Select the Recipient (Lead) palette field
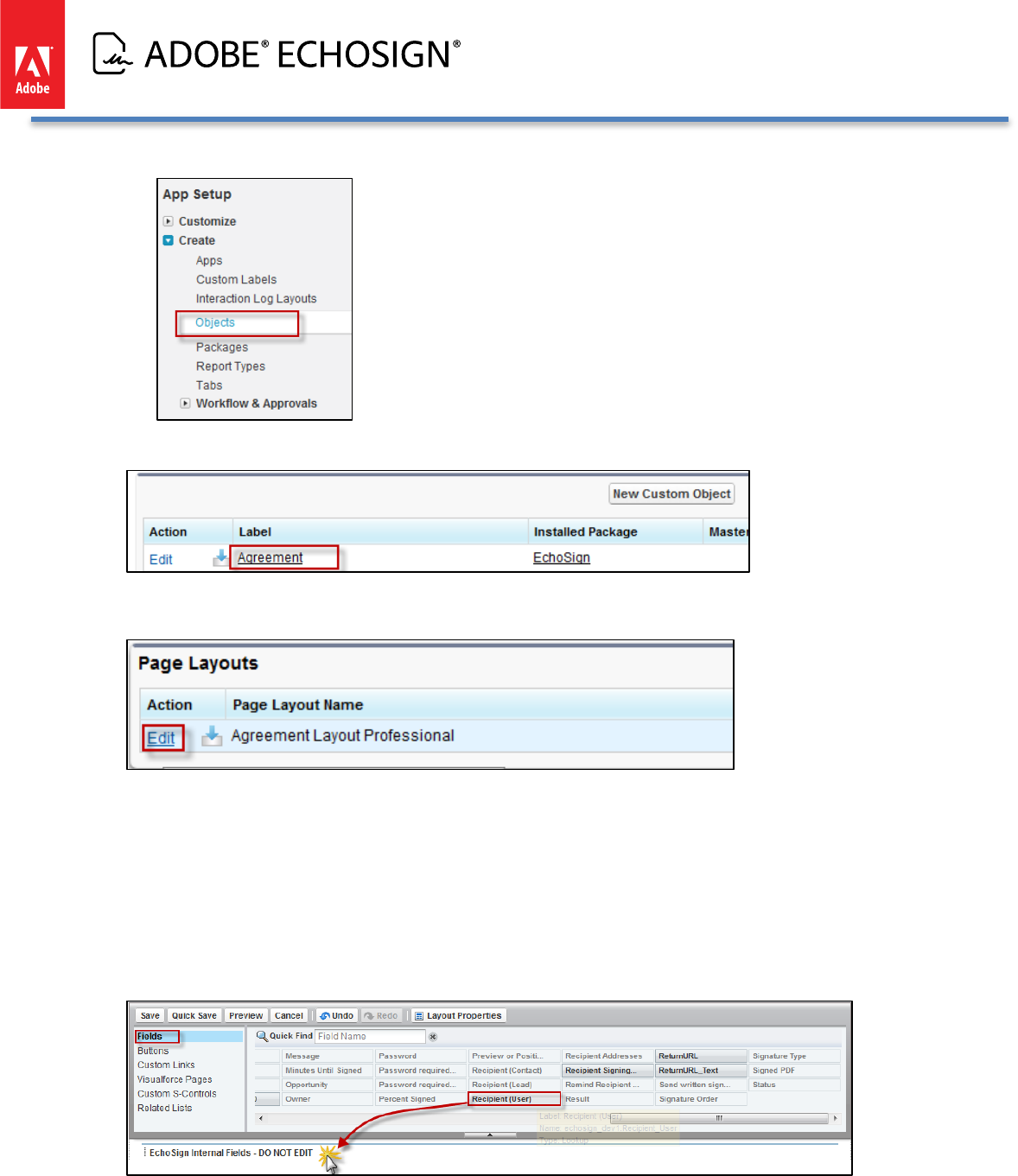This screenshot has height=1176, width=1018. pos(514,1084)
